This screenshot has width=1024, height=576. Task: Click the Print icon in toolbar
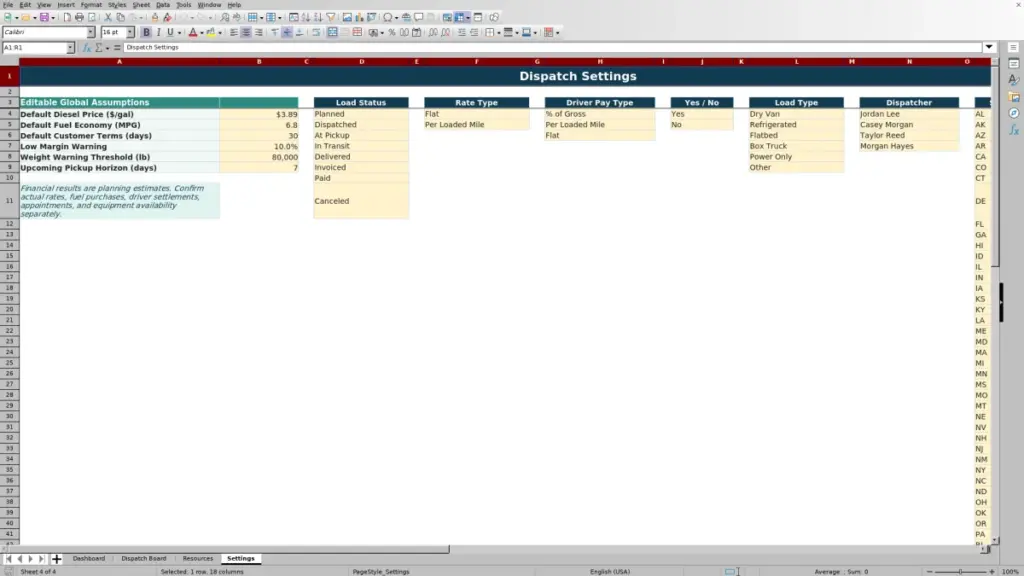click(79, 18)
